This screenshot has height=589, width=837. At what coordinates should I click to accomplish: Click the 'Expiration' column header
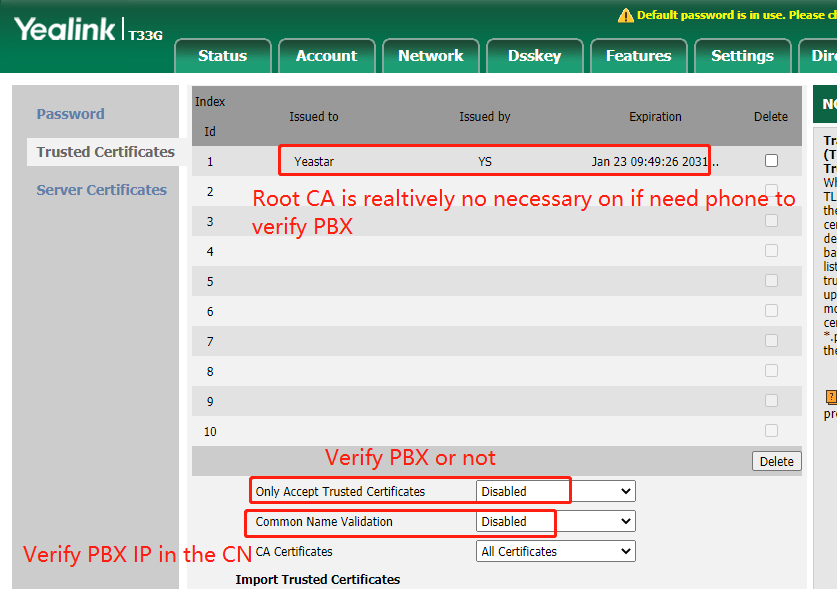click(x=655, y=116)
